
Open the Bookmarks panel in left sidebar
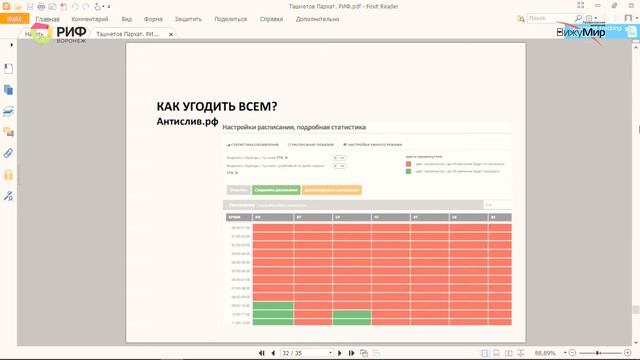click(9, 69)
